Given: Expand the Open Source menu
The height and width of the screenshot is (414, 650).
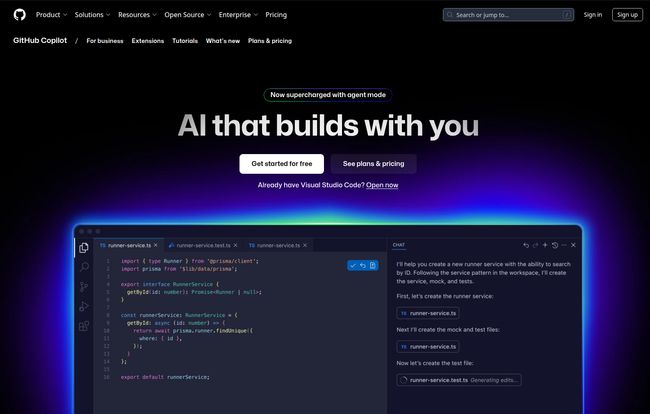Looking at the screenshot, I should pos(187,15).
